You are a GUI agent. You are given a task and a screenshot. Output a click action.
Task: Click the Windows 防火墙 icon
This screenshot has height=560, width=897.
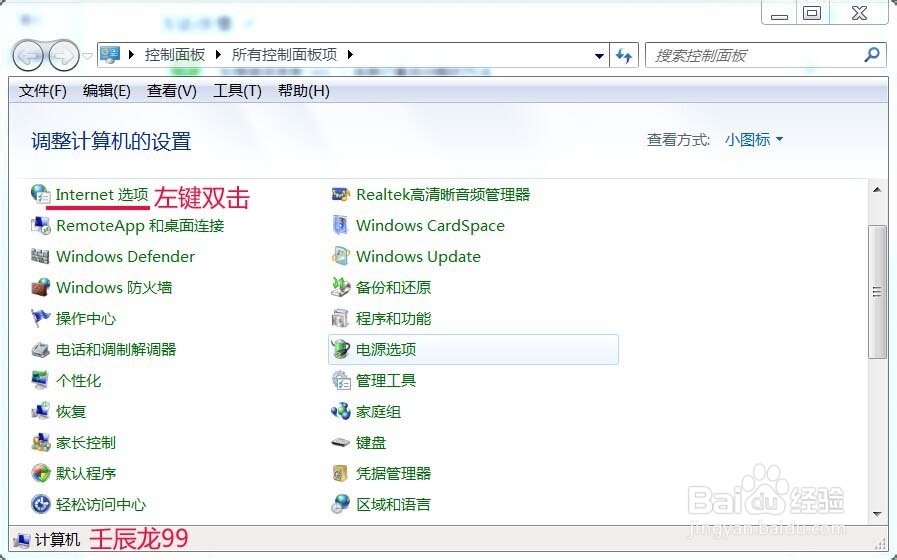pyautogui.click(x=41, y=287)
